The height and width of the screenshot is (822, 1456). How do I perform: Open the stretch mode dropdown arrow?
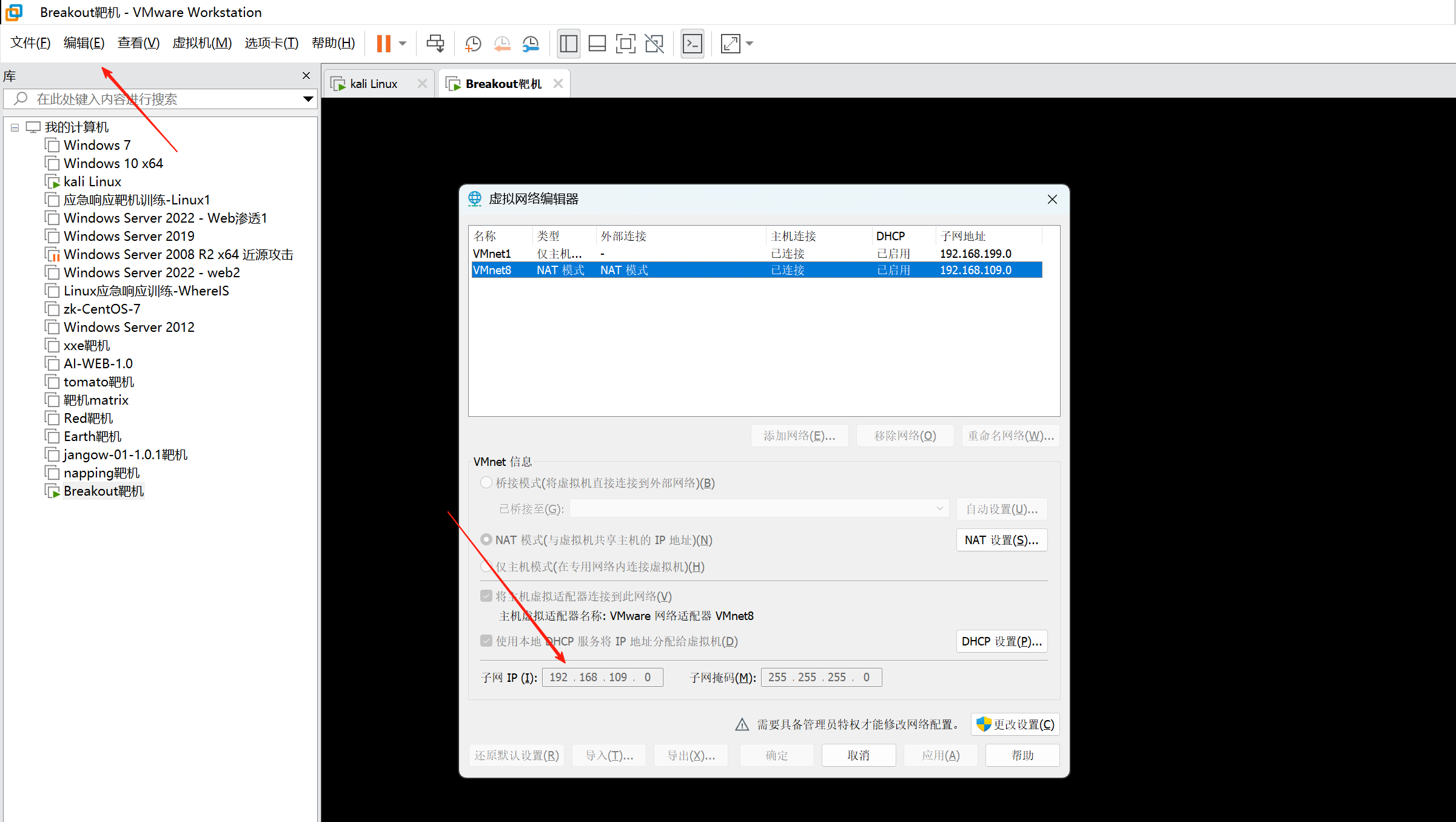pos(750,43)
